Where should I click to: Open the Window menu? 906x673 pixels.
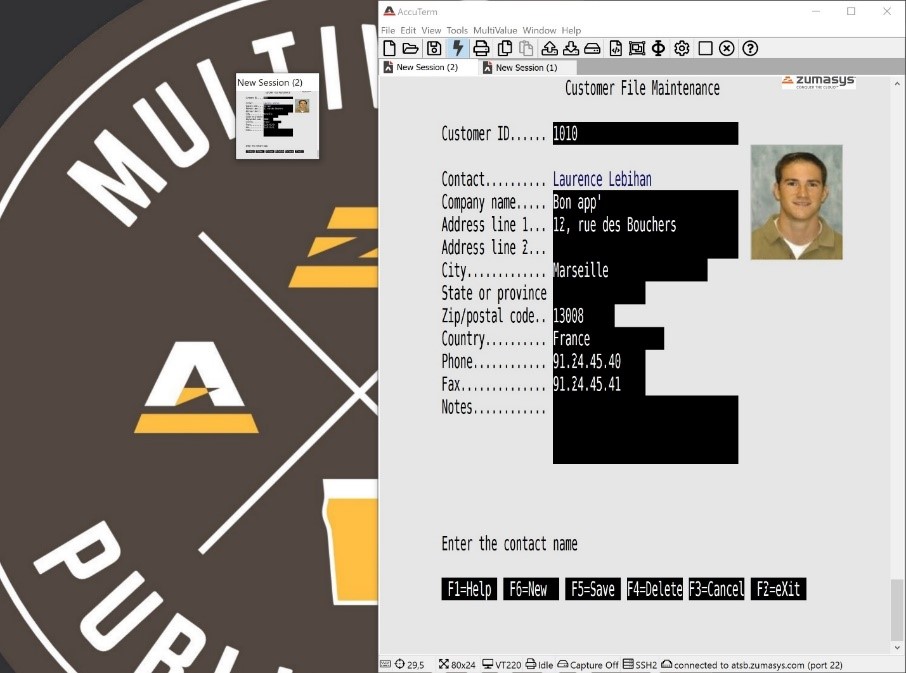[539, 30]
